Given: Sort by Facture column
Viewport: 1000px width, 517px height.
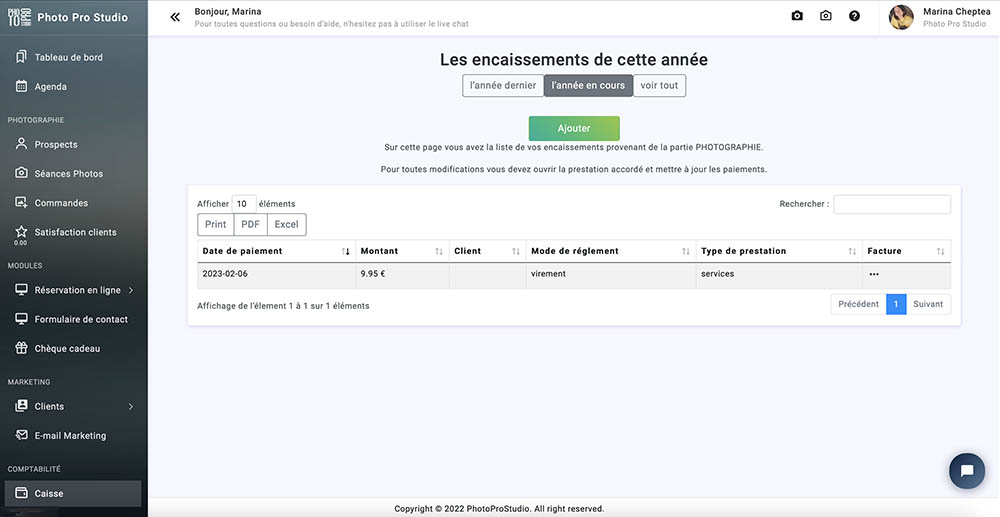Looking at the screenshot, I should click(x=906, y=251).
